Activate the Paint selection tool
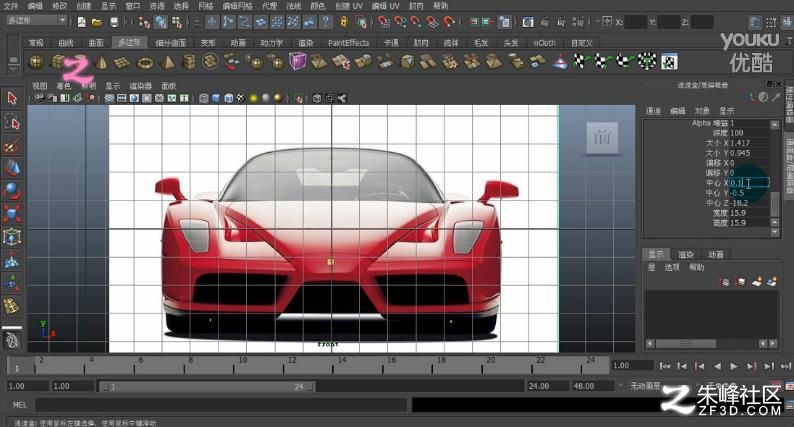The width and height of the screenshot is (794, 427). pos(12,146)
